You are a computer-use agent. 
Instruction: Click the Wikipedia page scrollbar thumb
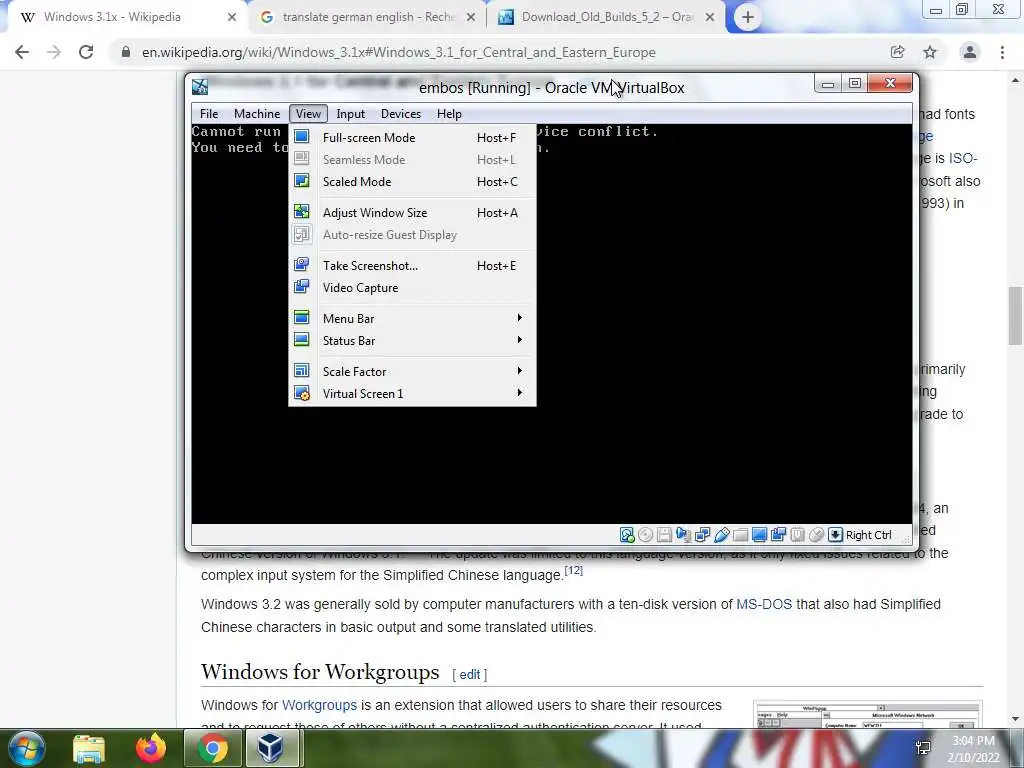coord(1015,315)
